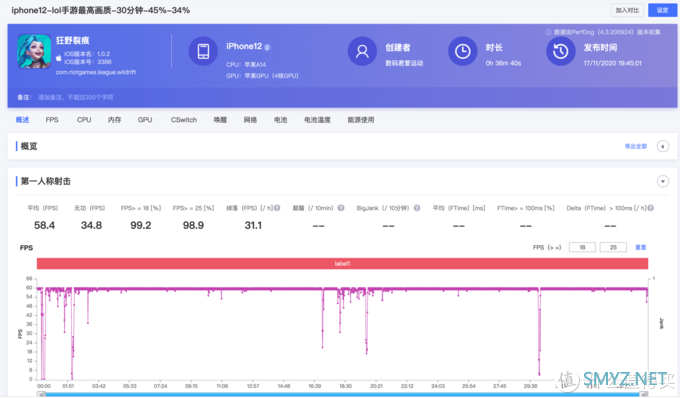The width and height of the screenshot is (680, 398).
Task: Open the 电池 battery tab
Action: coord(281,120)
